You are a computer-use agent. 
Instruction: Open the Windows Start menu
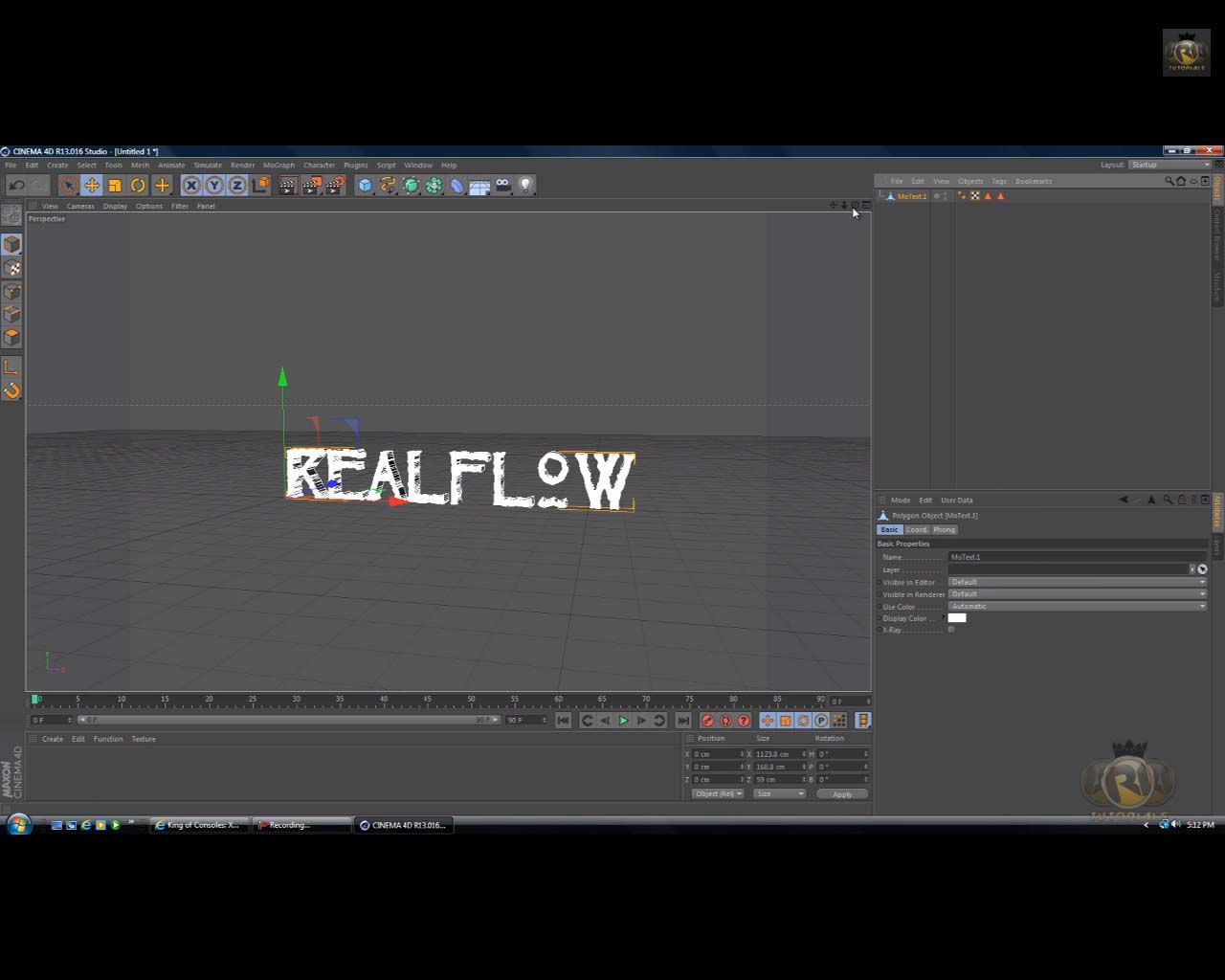click(x=18, y=824)
